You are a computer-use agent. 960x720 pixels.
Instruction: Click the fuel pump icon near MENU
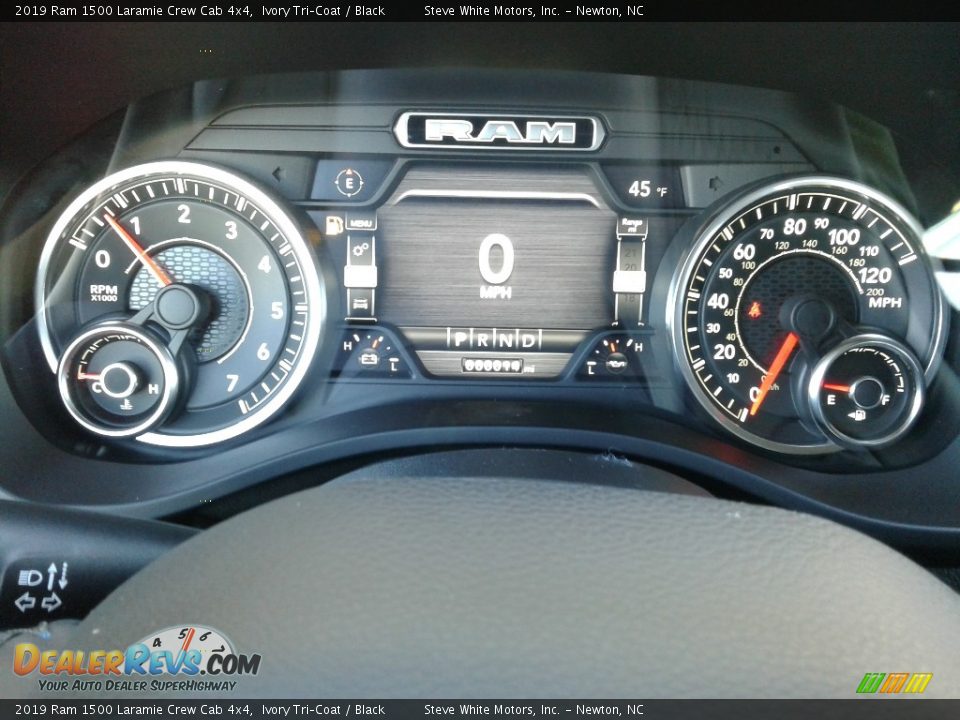click(332, 225)
